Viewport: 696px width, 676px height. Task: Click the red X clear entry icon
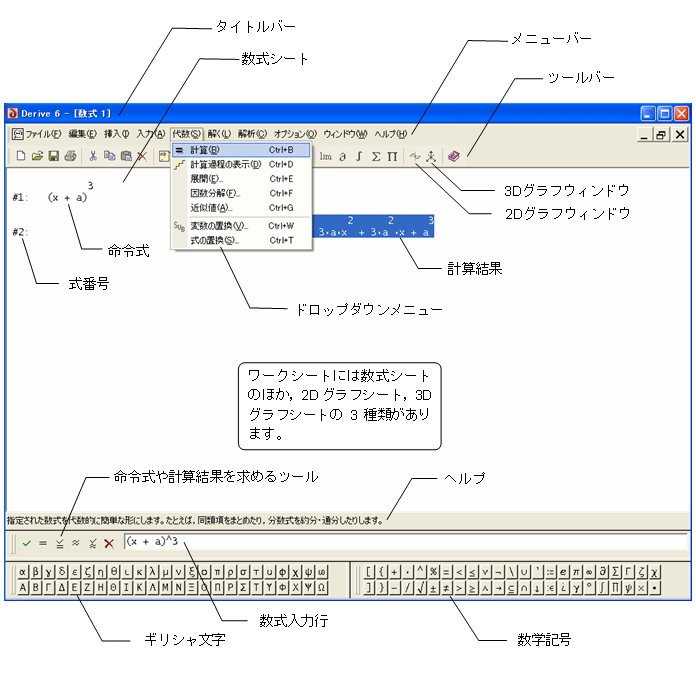point(109,543)
